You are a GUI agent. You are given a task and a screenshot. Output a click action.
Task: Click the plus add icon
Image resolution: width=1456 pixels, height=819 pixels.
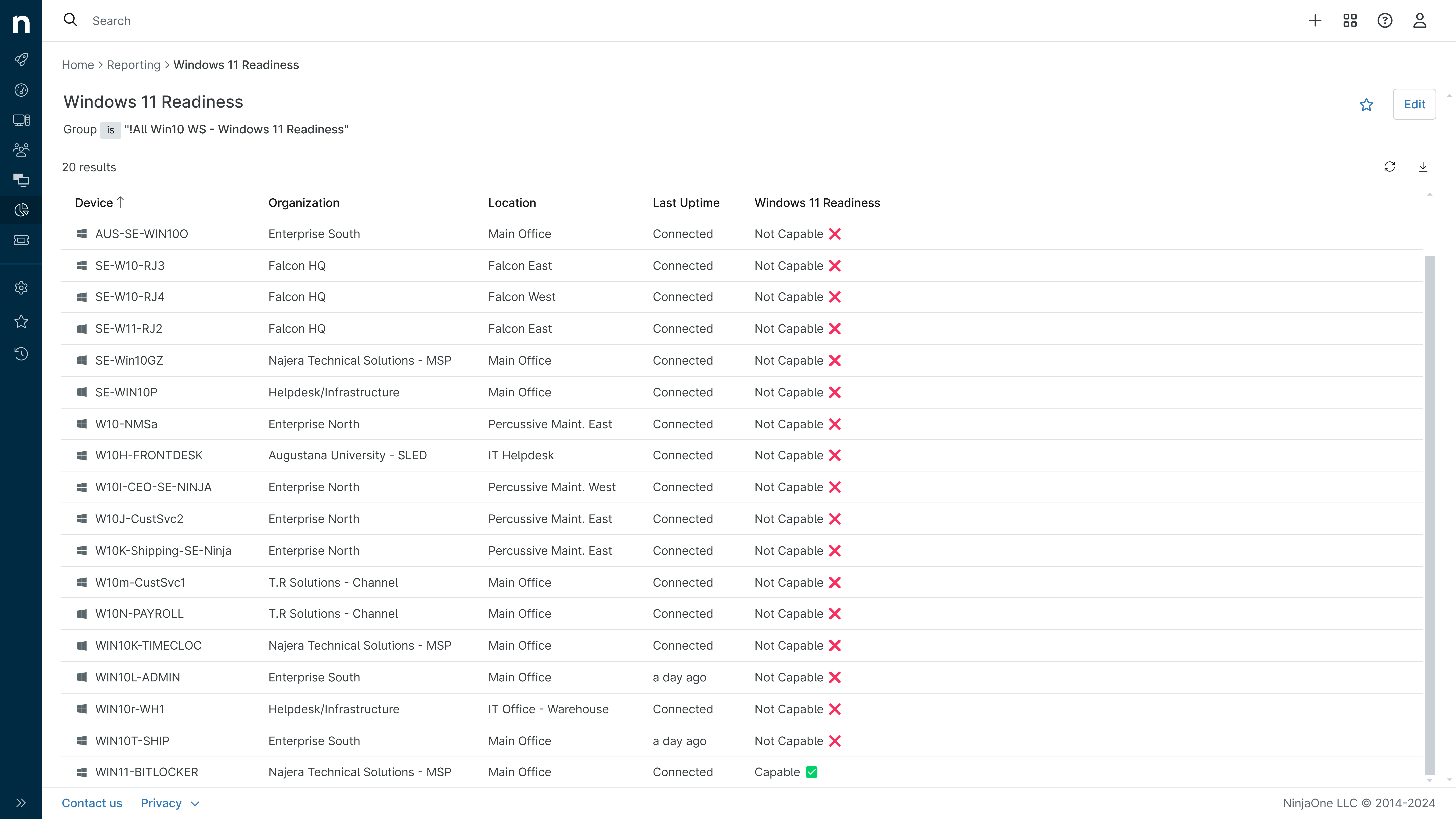click(x=1315, y=21)
